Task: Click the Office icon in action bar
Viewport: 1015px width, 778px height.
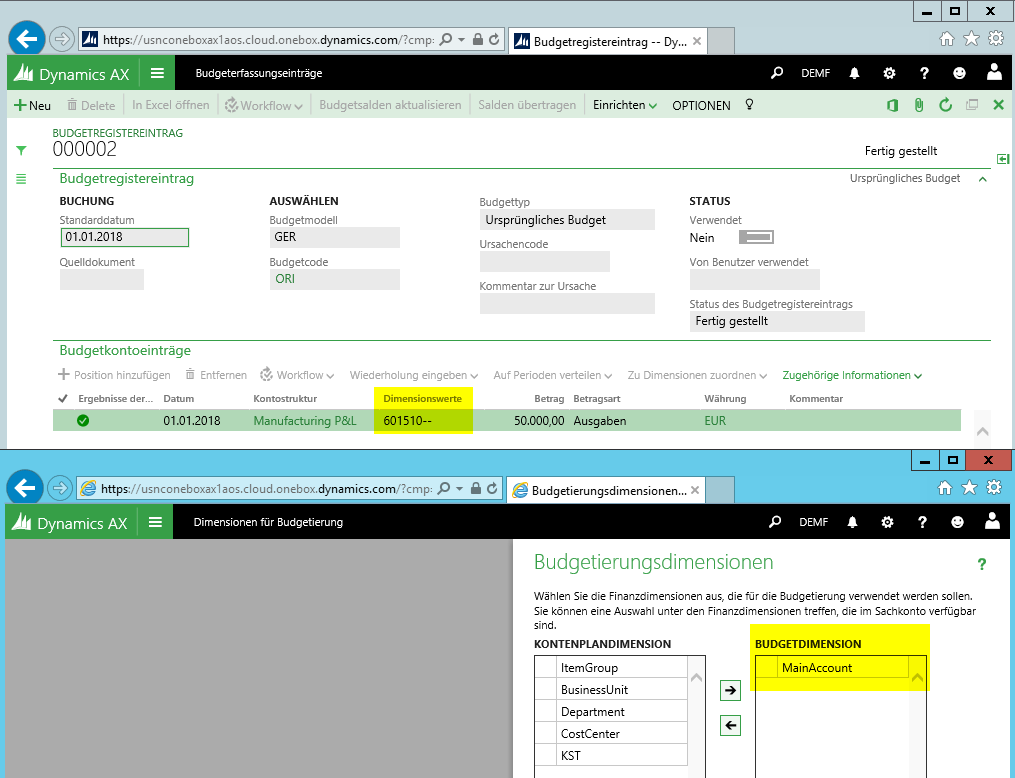Action: (x=893, y=105)
